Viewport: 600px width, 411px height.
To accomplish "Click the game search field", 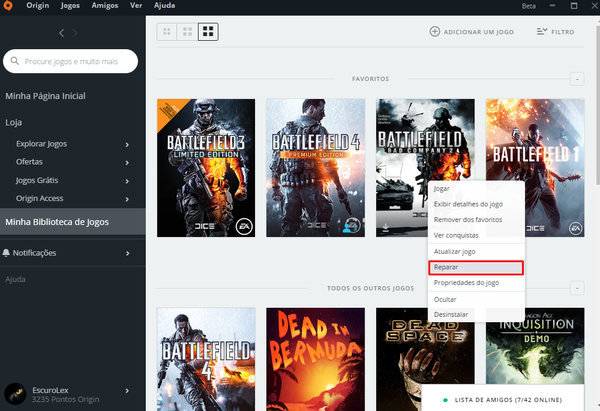I will click(72, 62).
